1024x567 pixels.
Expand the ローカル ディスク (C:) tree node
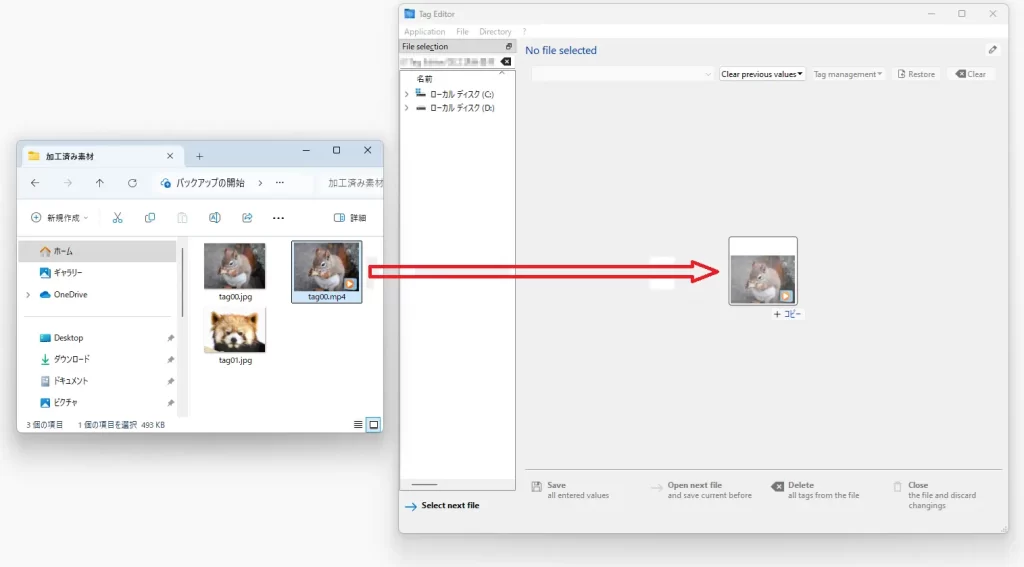click(406, 94)
